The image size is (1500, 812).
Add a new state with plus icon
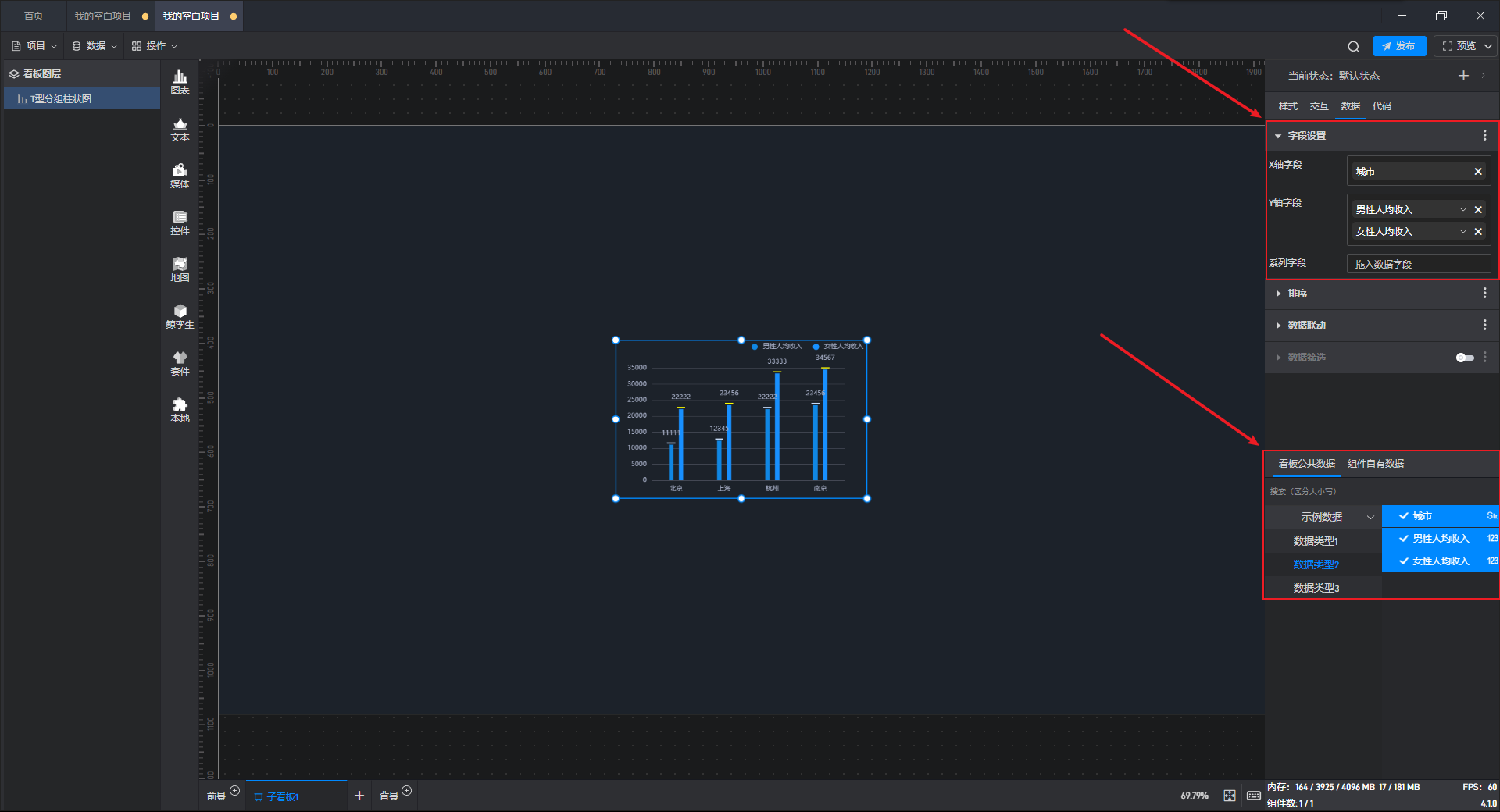point(1463,76)
